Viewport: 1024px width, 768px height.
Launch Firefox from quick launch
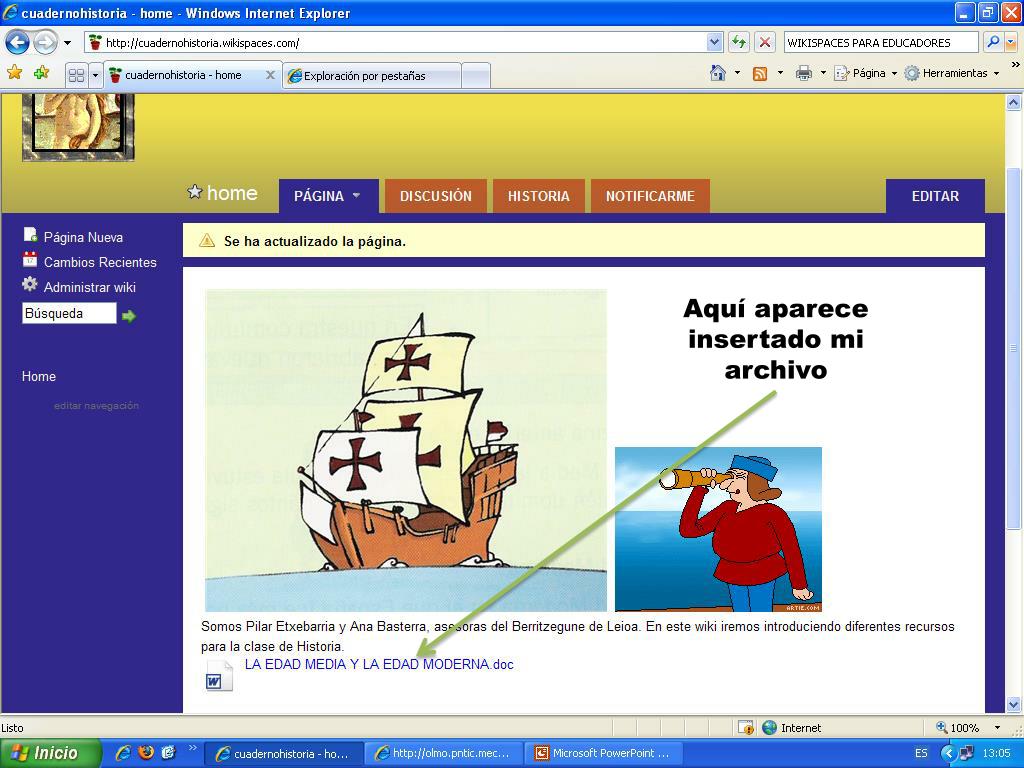coord(146,752)
